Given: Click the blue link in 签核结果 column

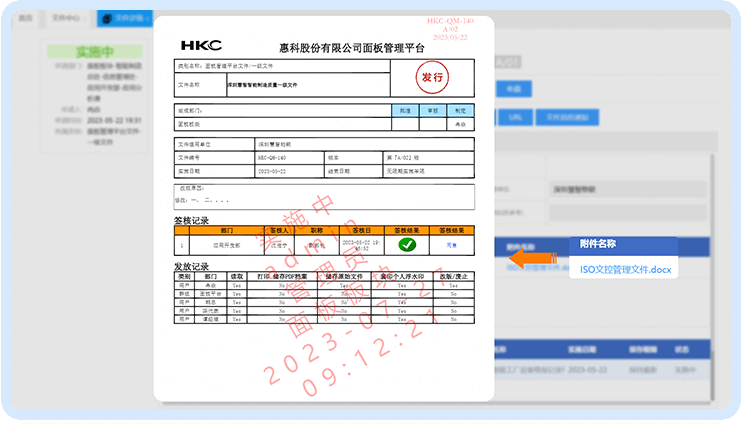Looking at the screenshot, I should 451,245.
